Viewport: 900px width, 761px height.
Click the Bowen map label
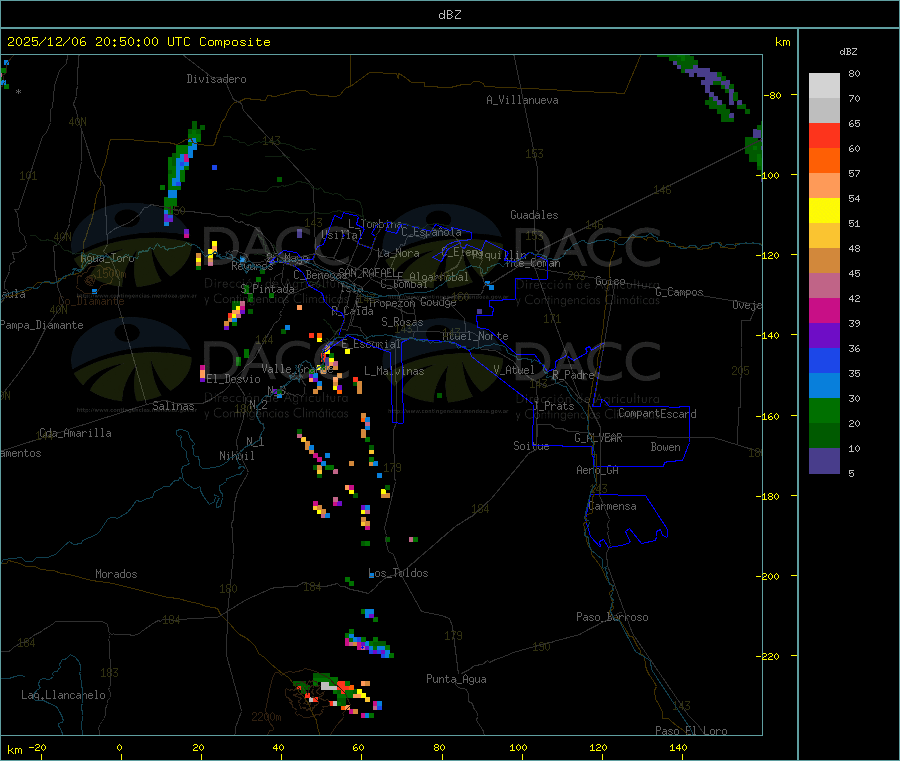pos(665,447)
